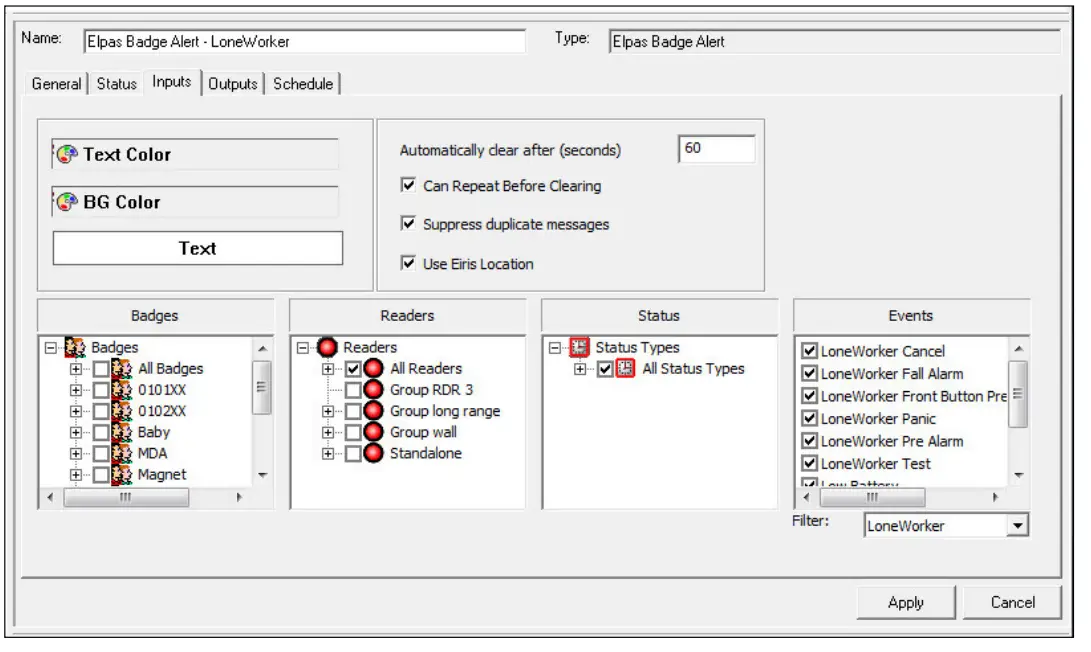Expand the All Badges node

[x=75, y=369]
